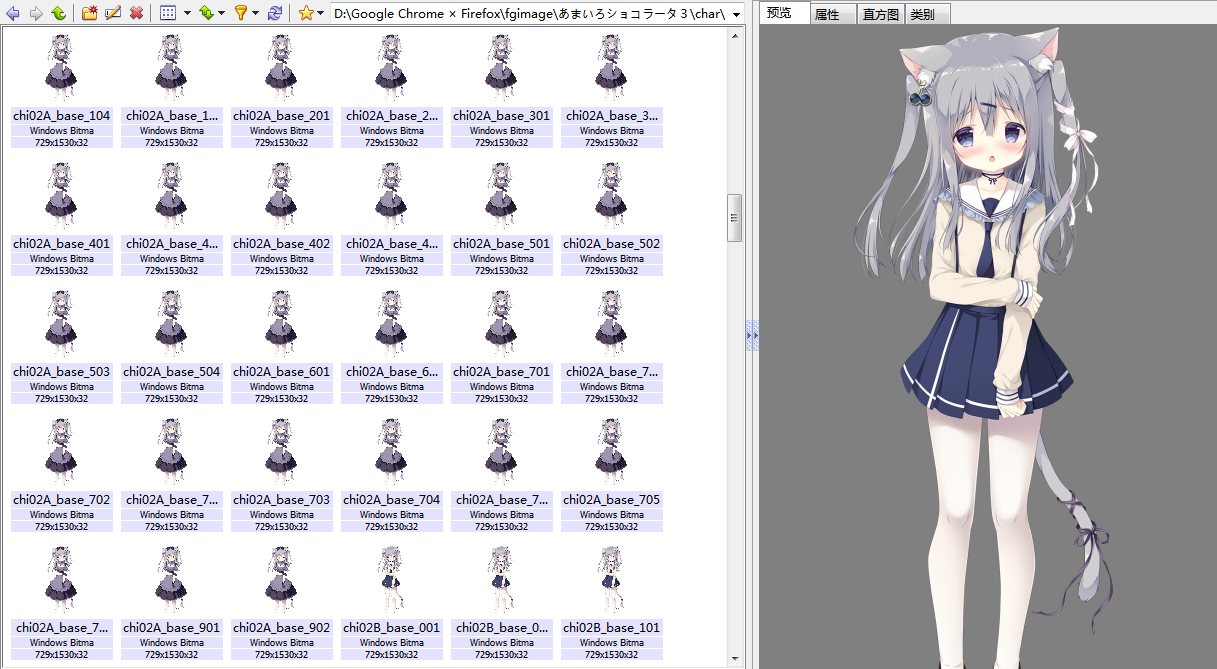
Task: Create a new folder
Action: coord(90,13)
